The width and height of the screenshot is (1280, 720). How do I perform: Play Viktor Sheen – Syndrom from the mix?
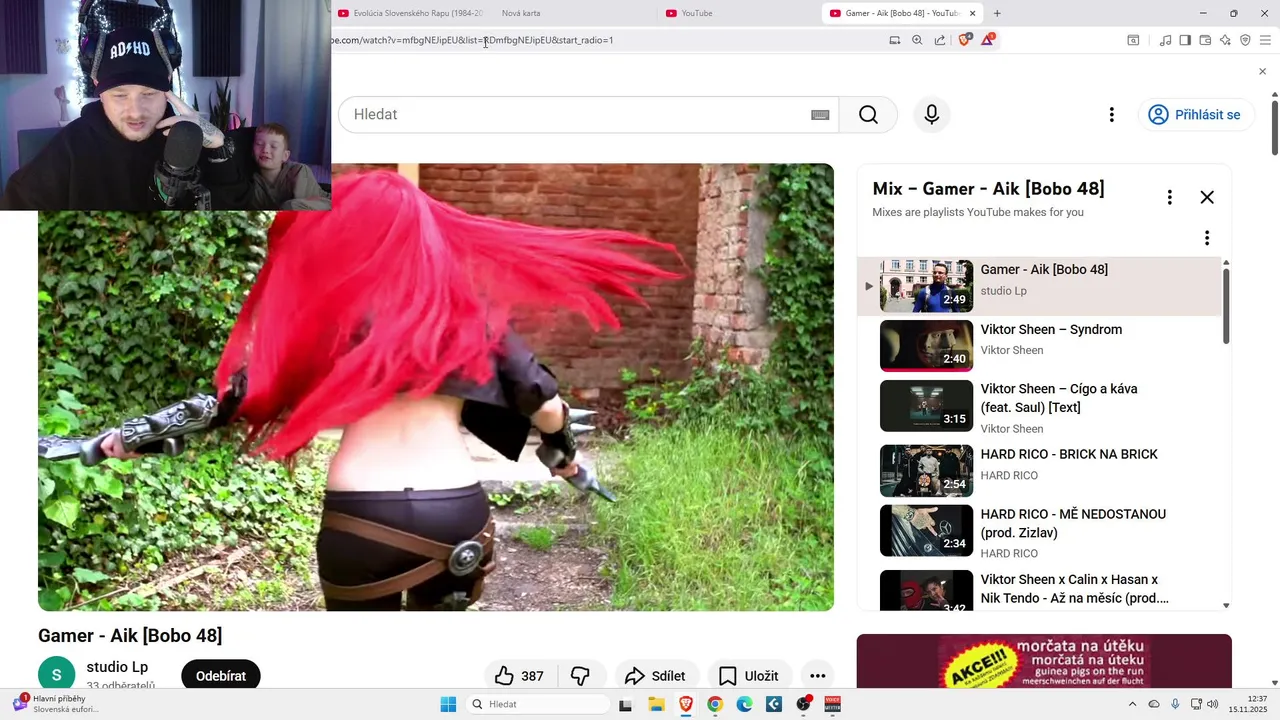1040,345
